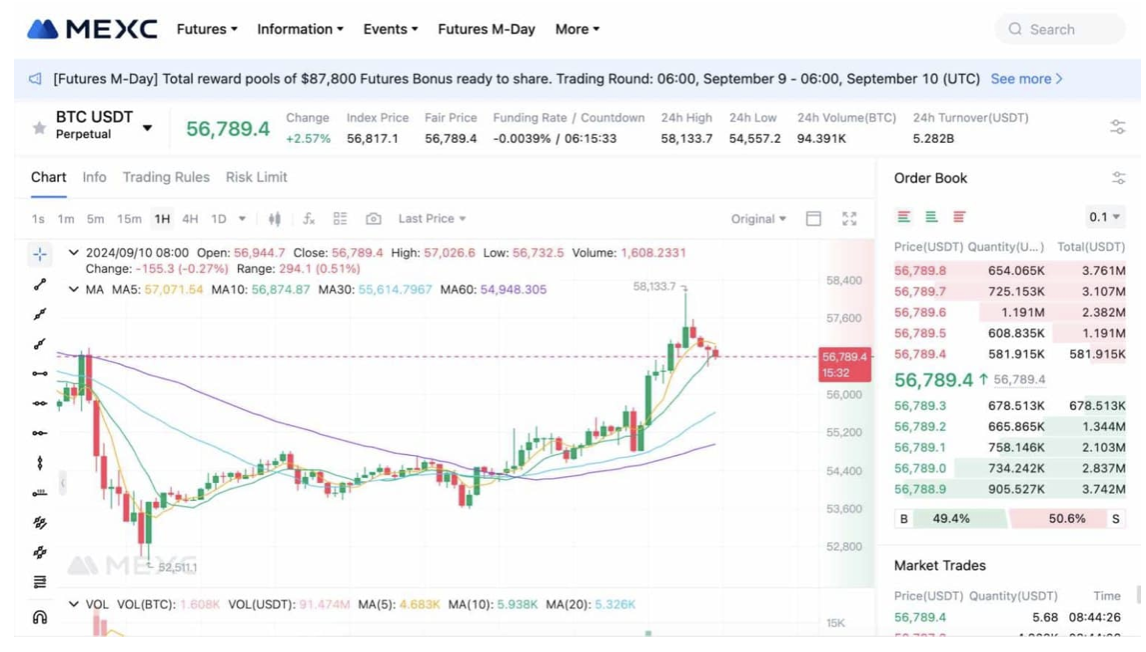Screen dimensions: 1146x652
Task: Switch chart interval to 1D
Action: pos(219,219)
